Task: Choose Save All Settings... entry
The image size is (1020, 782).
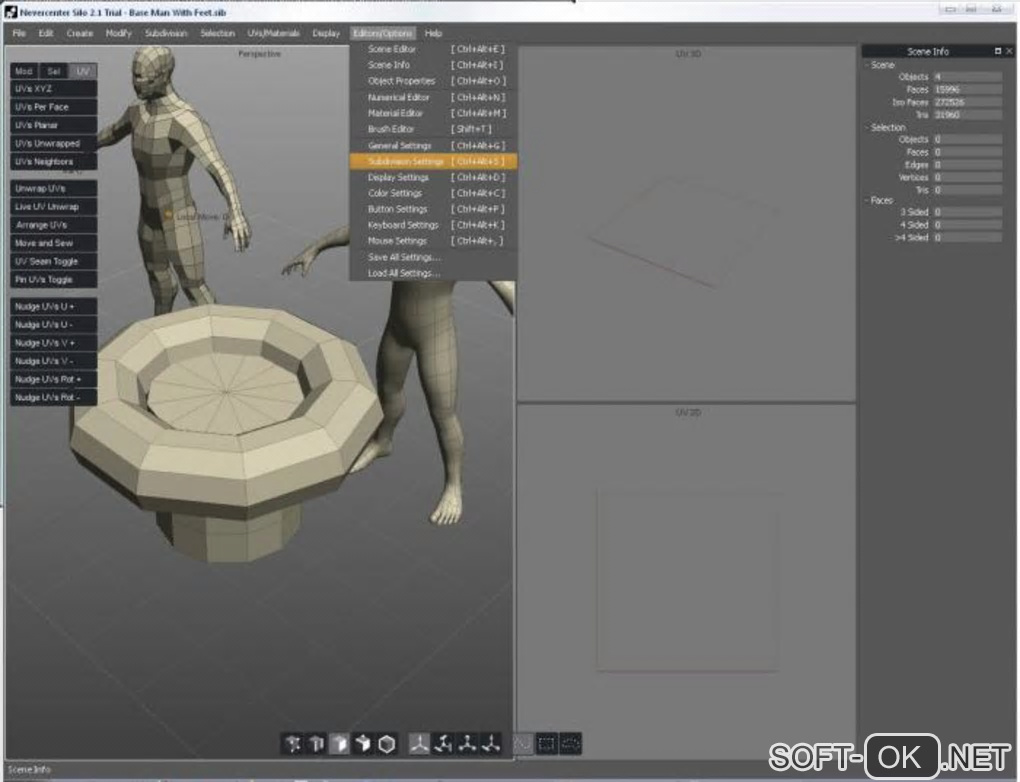Action: (x=433, y=258)
